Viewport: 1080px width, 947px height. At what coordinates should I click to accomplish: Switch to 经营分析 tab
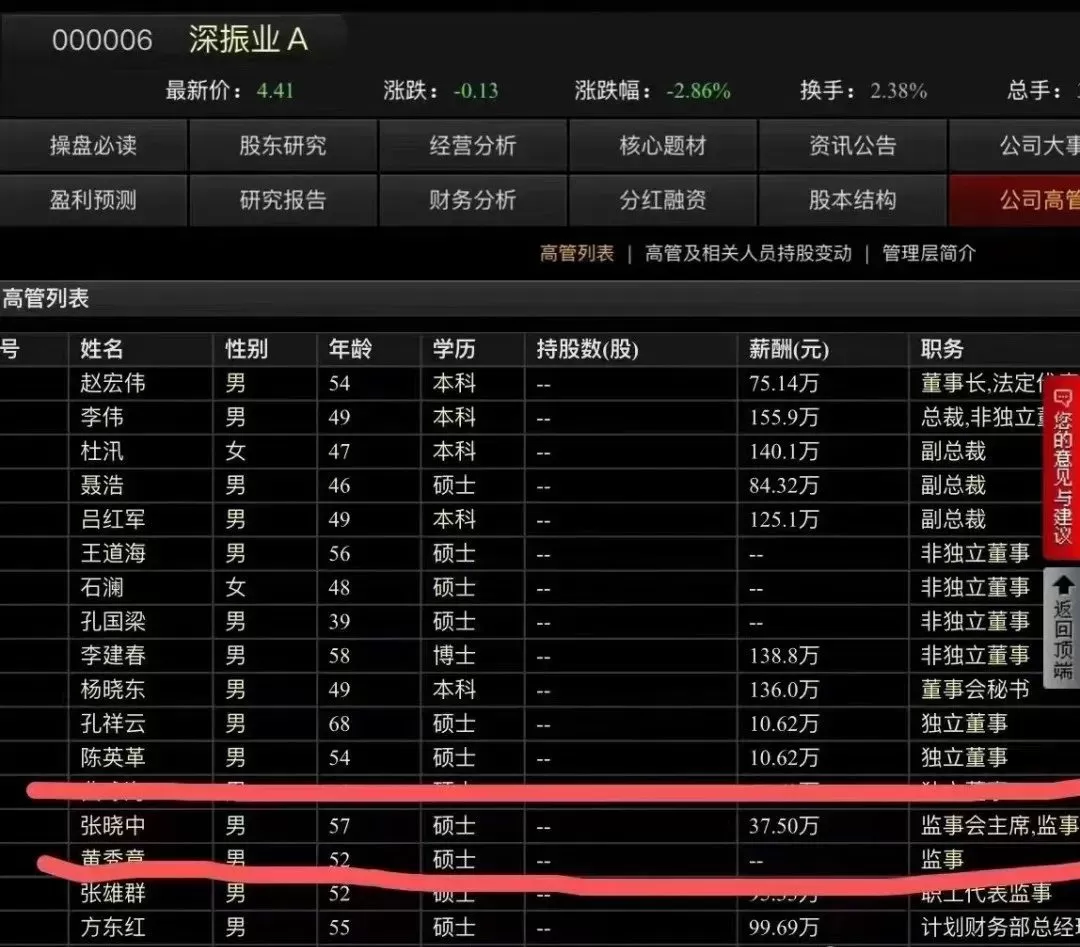click(472, 145)
